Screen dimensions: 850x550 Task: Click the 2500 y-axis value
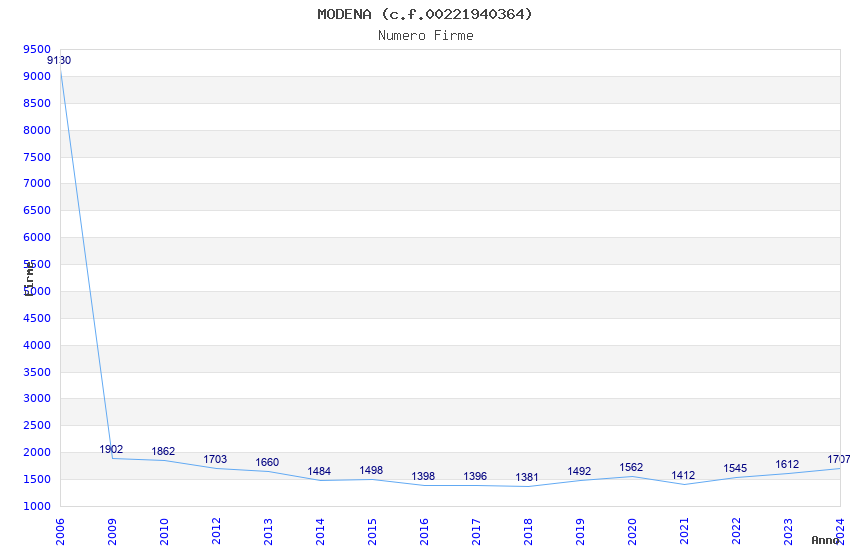click(37, 425)
